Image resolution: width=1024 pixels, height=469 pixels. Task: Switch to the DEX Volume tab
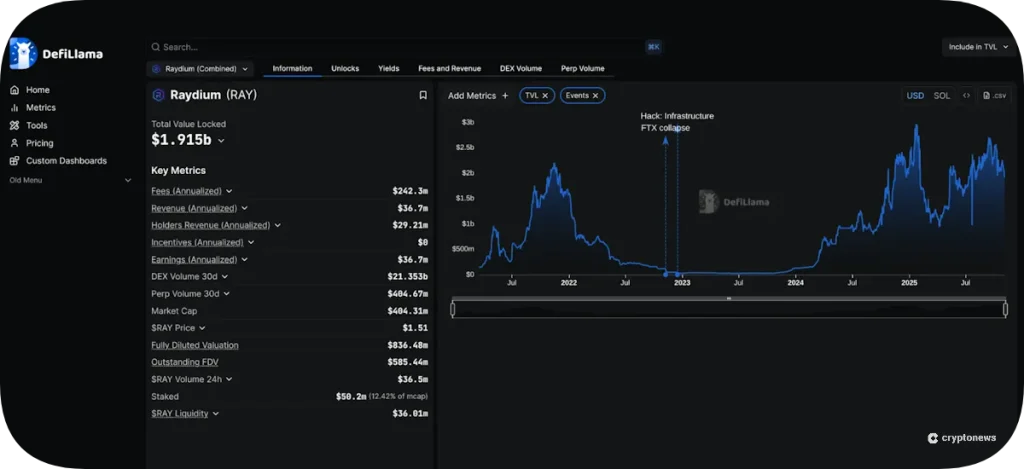pos(521,69)
